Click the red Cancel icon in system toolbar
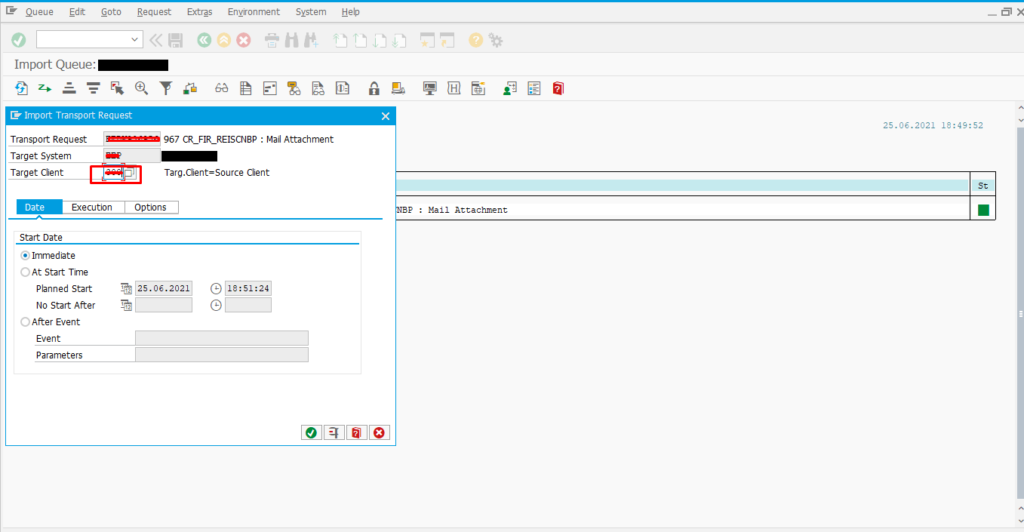 (x=244, y=40)
